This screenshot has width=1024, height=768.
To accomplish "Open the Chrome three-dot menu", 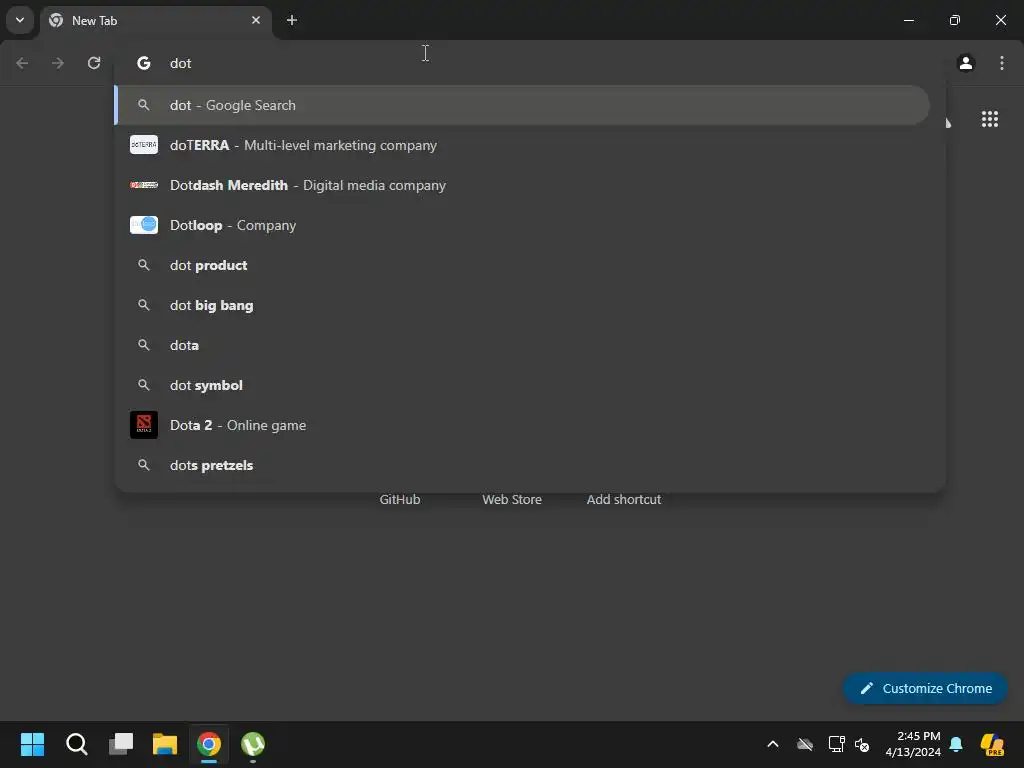I will pyautogui.click(x=1002, y=63).
